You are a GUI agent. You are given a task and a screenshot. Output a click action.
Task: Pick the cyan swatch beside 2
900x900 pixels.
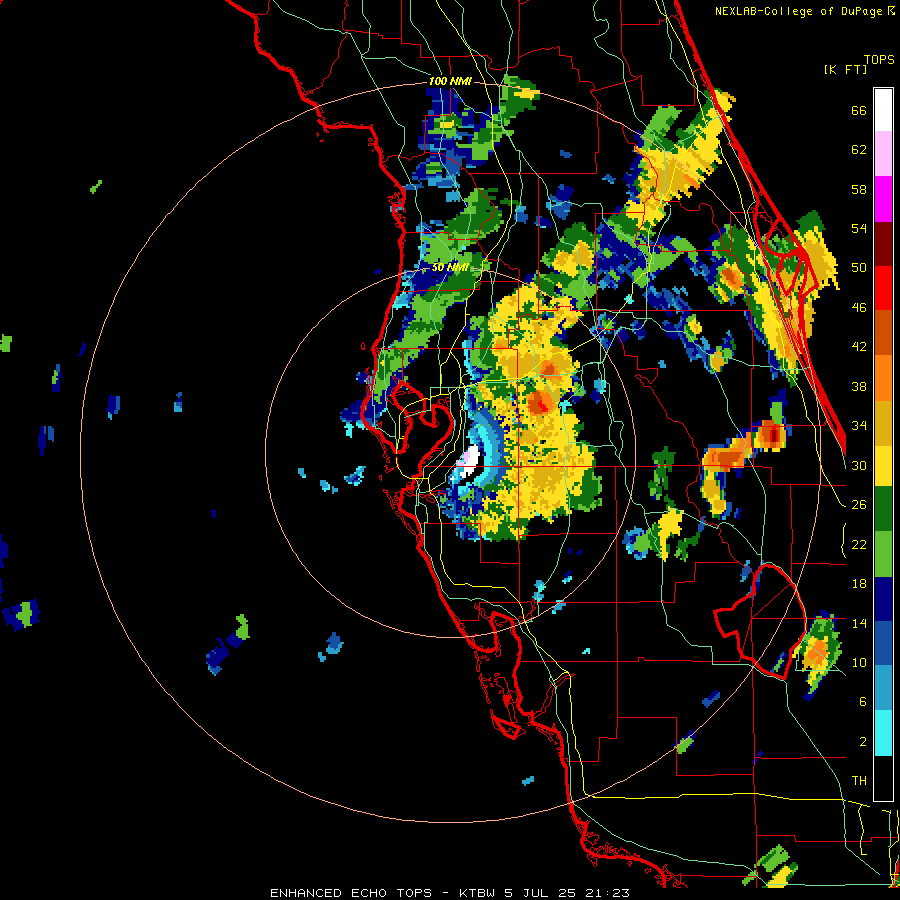(x=883, y=733)
